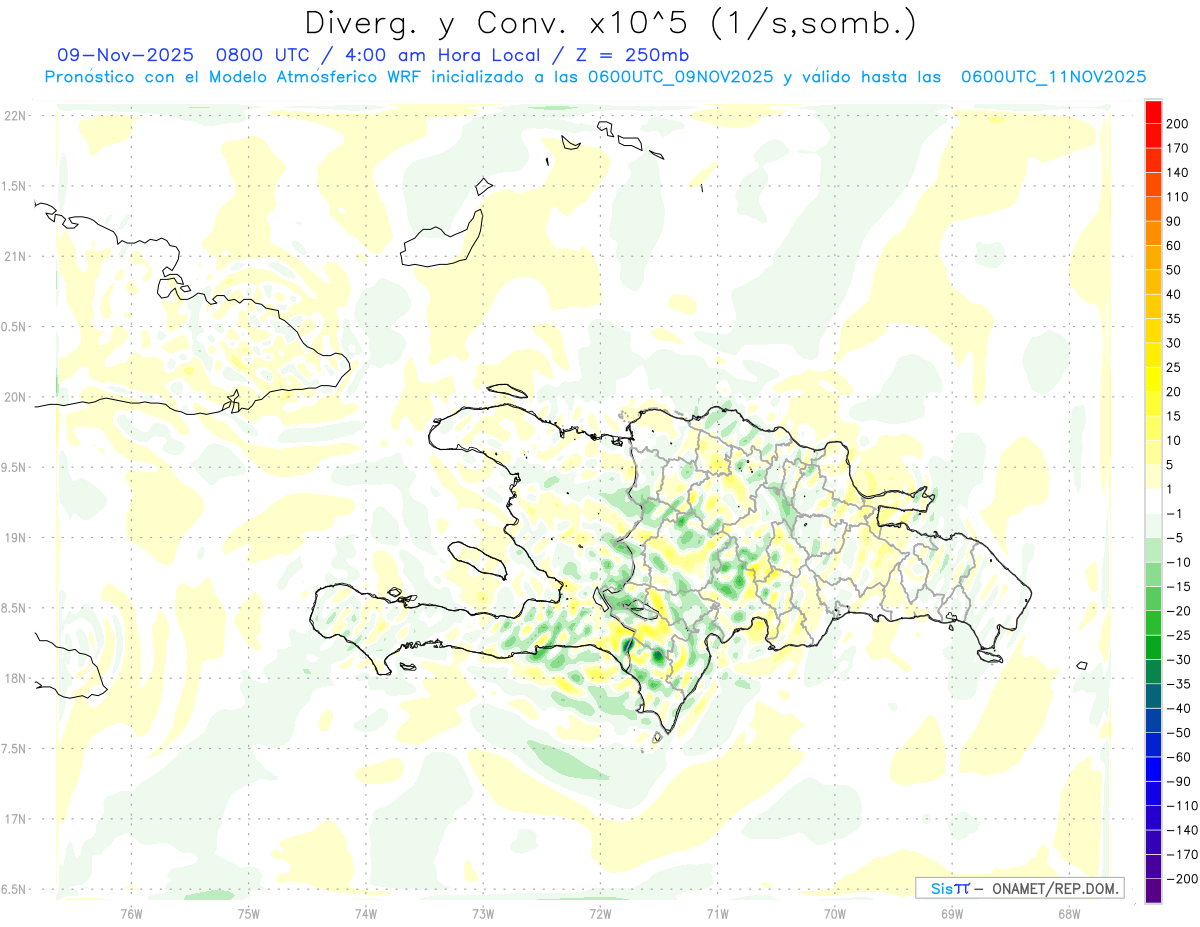Click the '20N' latitude label

15,397
